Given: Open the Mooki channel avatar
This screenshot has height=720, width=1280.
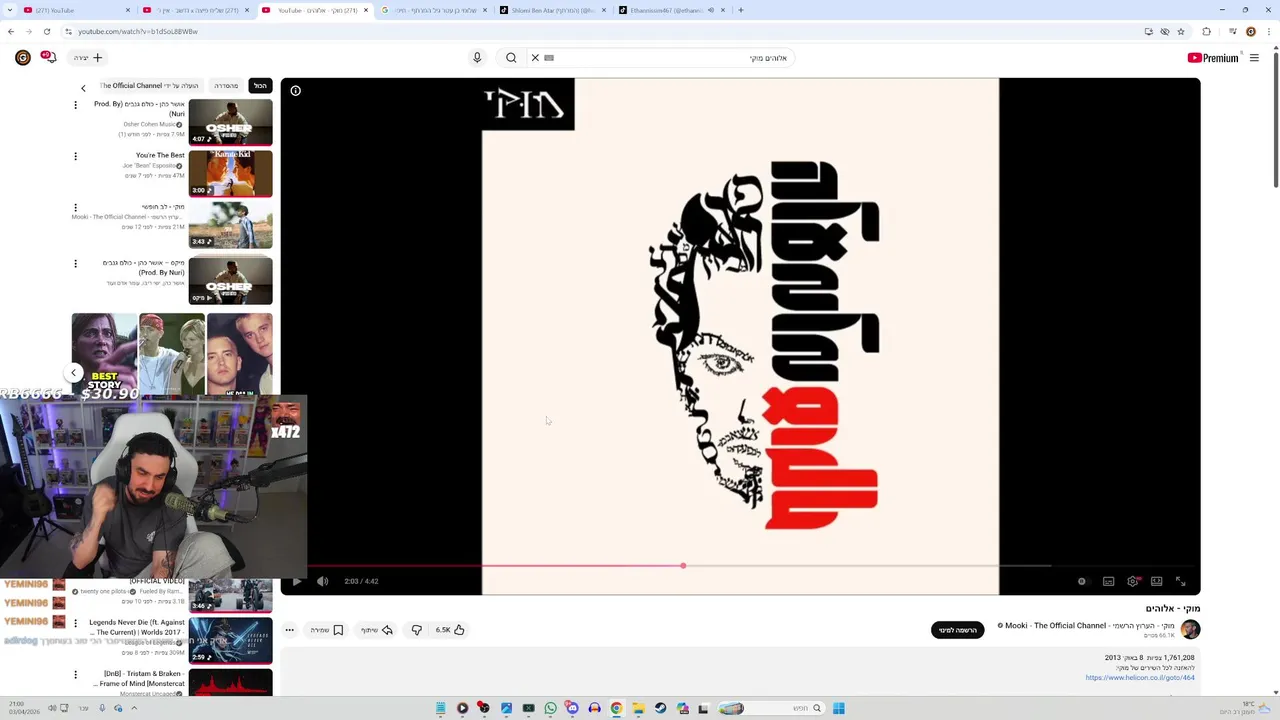Looking at the screenshot, I should pos(1190,629).
